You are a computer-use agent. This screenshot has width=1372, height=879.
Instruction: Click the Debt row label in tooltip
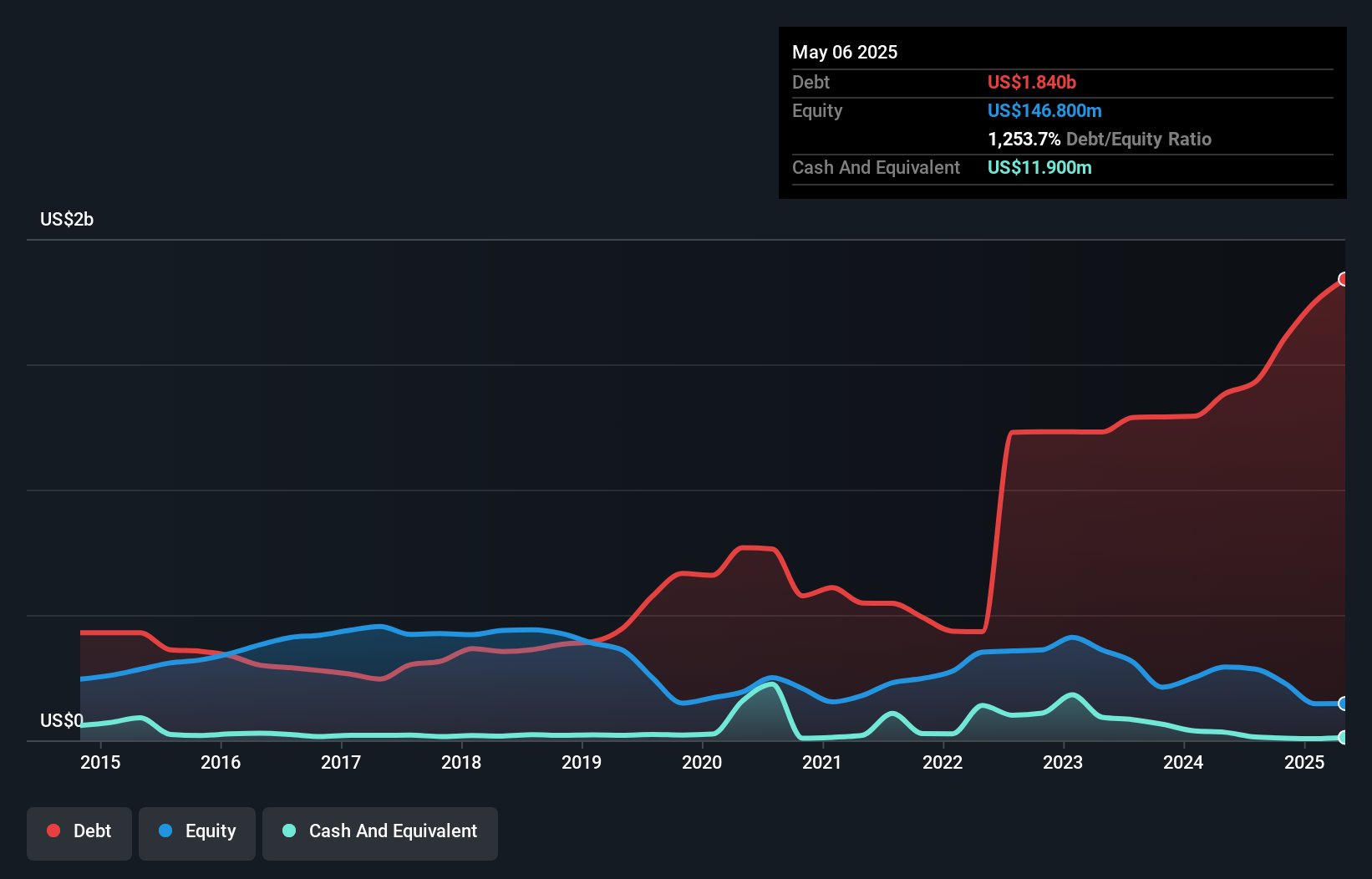[810, 82]
